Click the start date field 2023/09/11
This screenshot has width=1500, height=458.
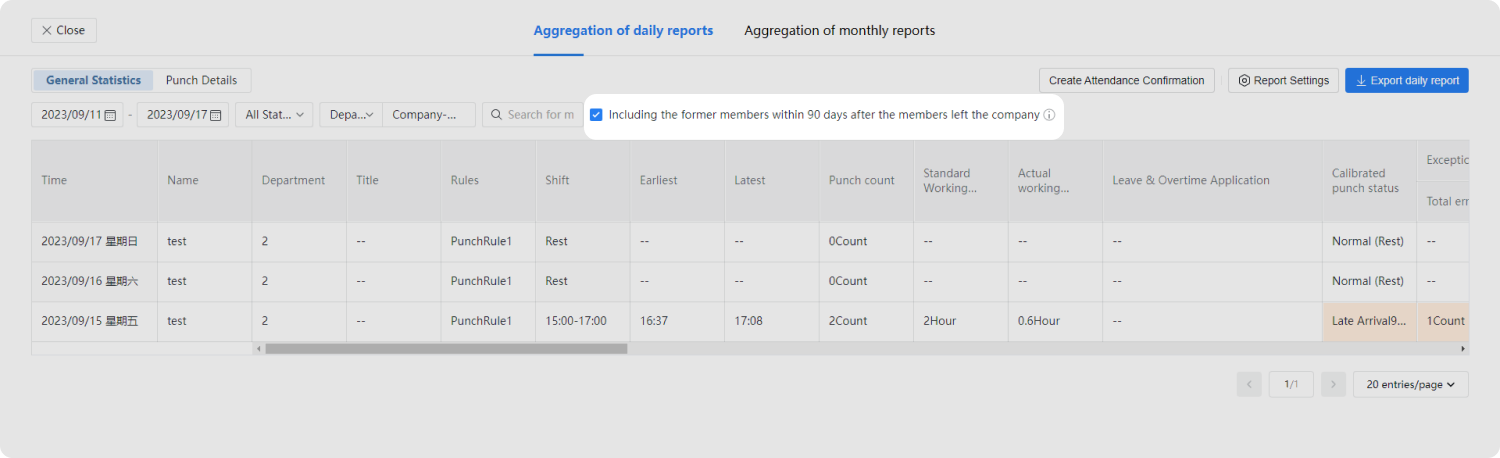[77, 115]
